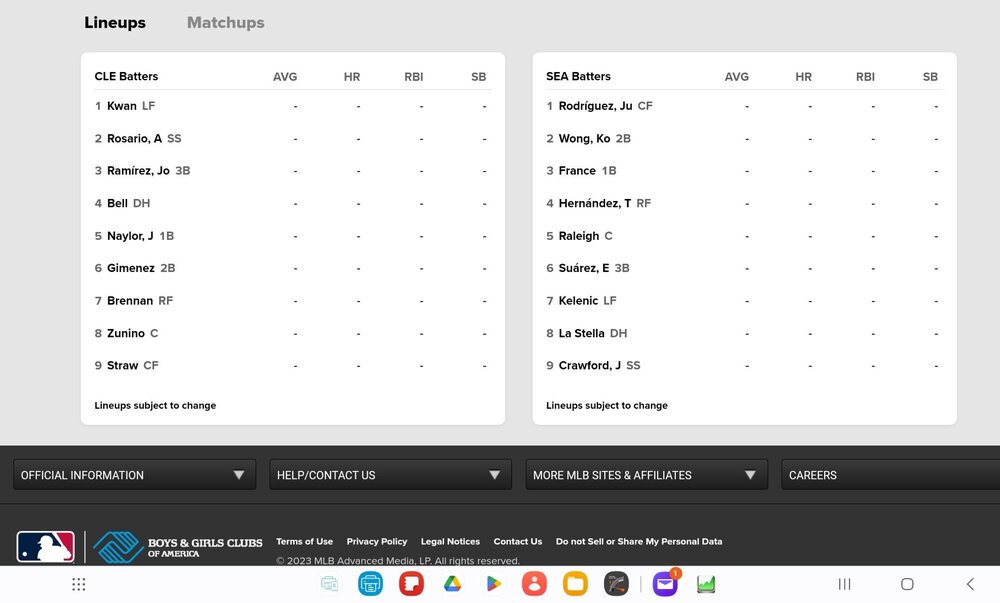This screenshot has width=1000, height=603.
Task: Open the dark speedometer app icon
Action: 616,584
